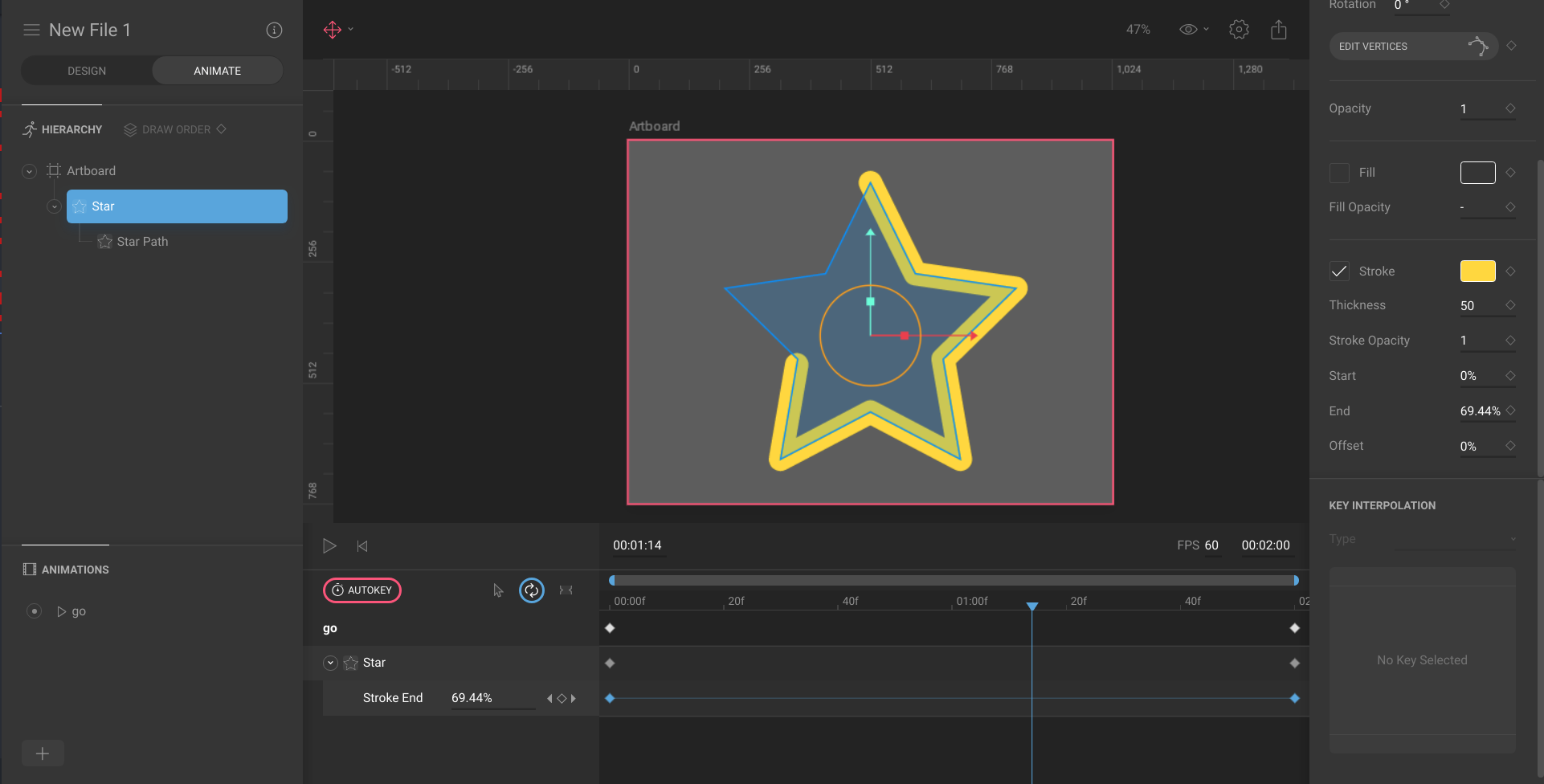Rewind to the start of the timeline
Screen dimensions: 1544x784
coord(362,546)
